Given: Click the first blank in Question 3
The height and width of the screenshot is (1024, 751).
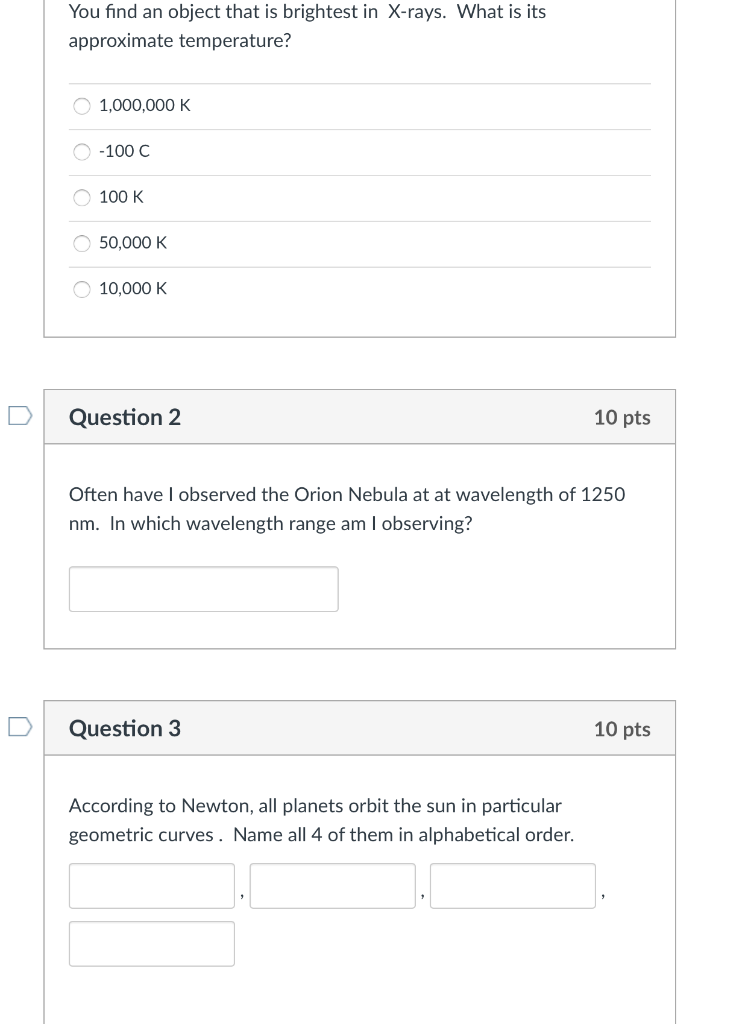Looking at the screenshot, I should [x=152, y=886].
